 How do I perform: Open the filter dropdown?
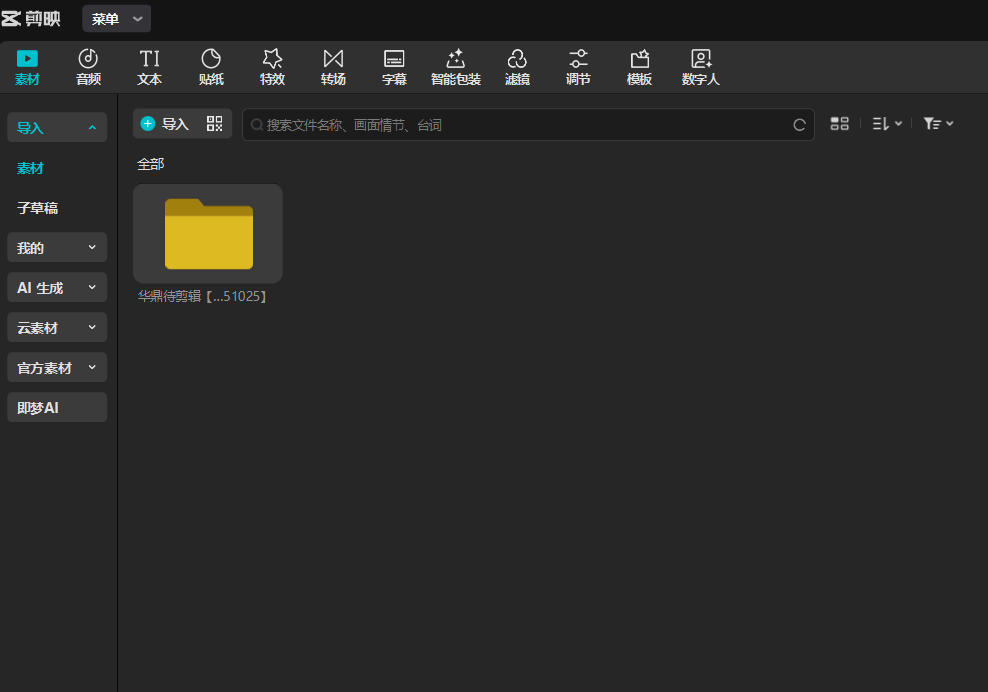point(938,124)
